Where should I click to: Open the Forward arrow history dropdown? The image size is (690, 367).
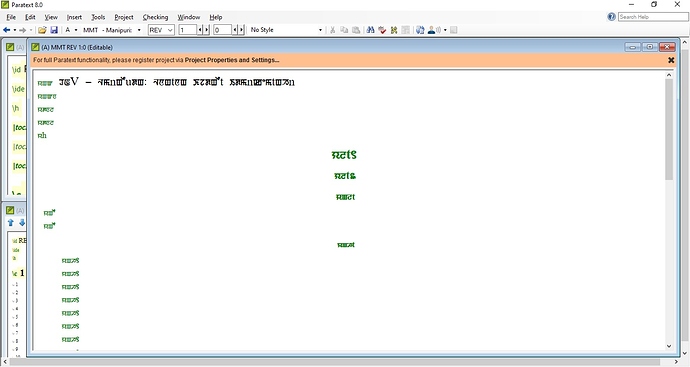point(31,30)
